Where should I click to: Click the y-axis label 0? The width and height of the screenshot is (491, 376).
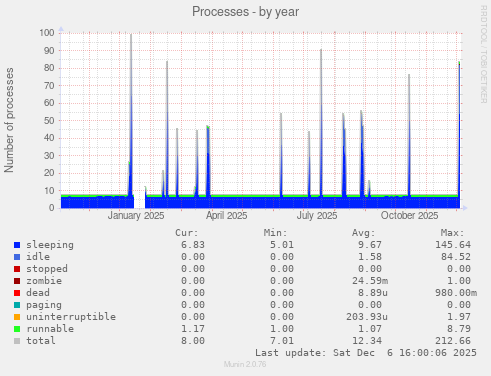pos(52,208)
